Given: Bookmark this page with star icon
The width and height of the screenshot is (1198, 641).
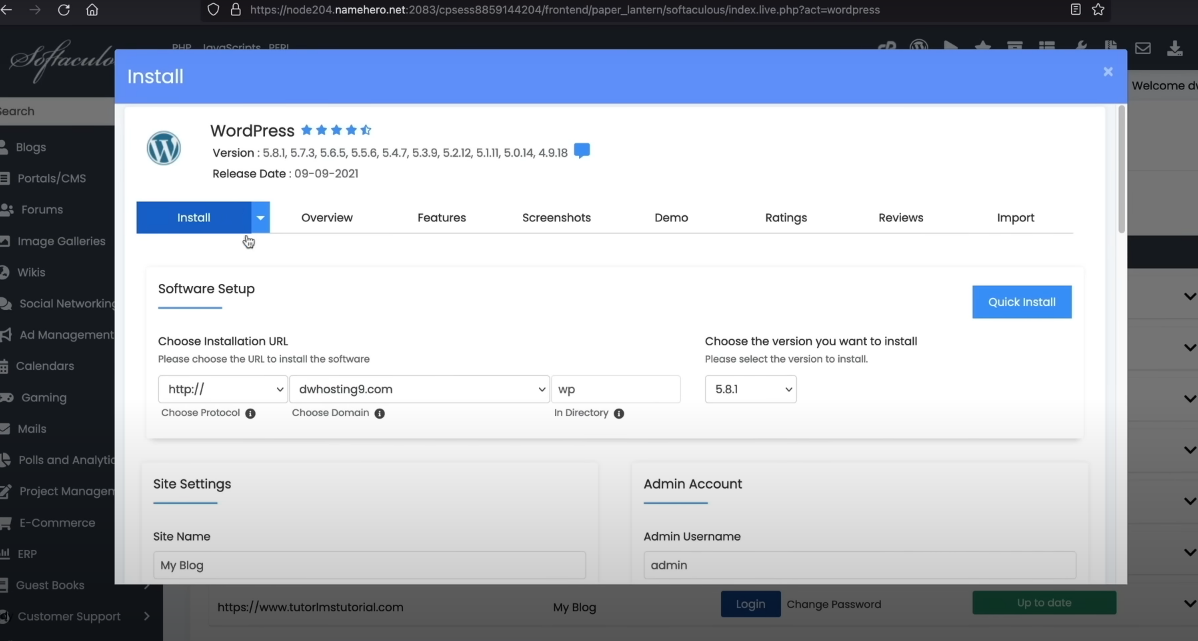Looking at the screenshot, I should click(x=1098, y=10).
